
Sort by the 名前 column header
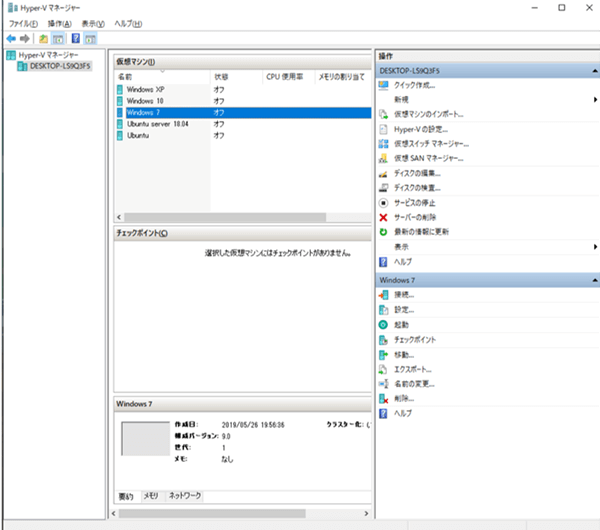click(162, 77)
